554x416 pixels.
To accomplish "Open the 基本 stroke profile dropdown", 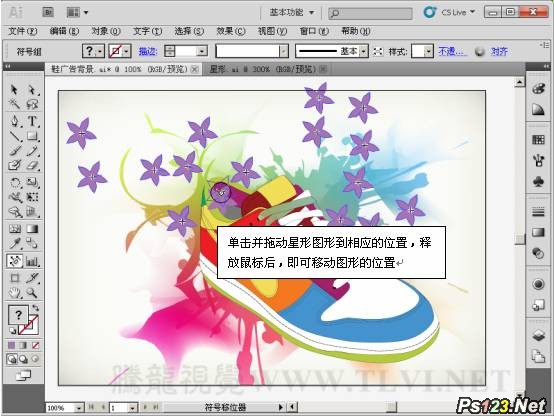I will [364, 52].
